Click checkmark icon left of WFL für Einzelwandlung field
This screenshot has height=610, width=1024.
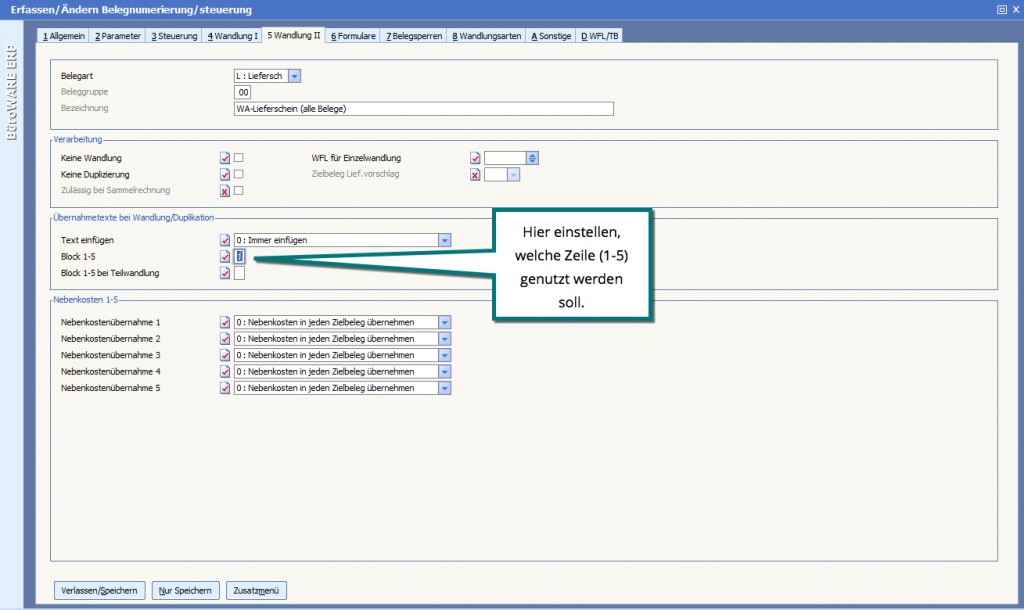475,158
